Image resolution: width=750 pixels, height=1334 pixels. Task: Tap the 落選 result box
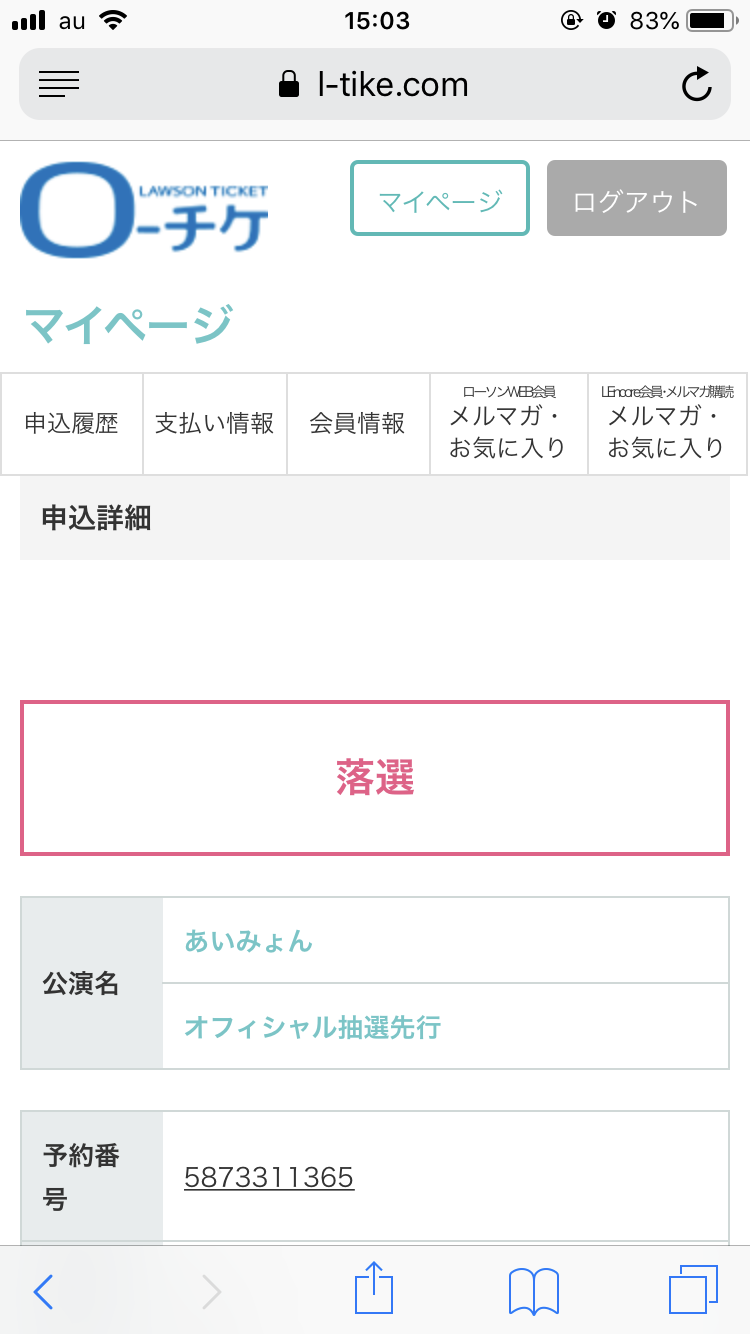(x=375, y=778)
